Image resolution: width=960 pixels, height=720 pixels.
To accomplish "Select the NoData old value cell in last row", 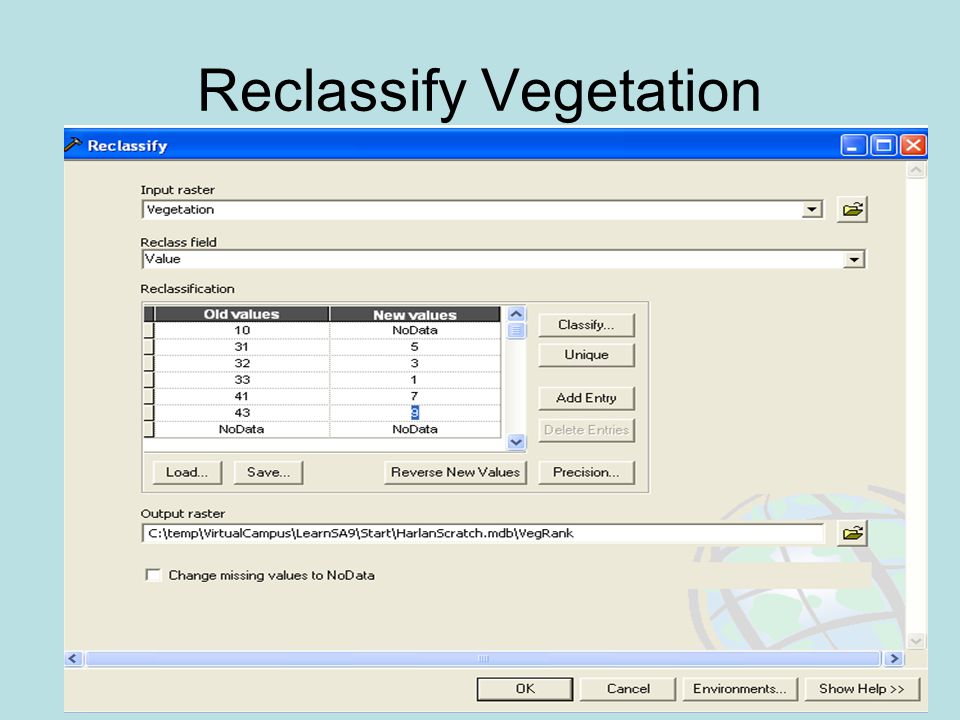I will [242, 430].
